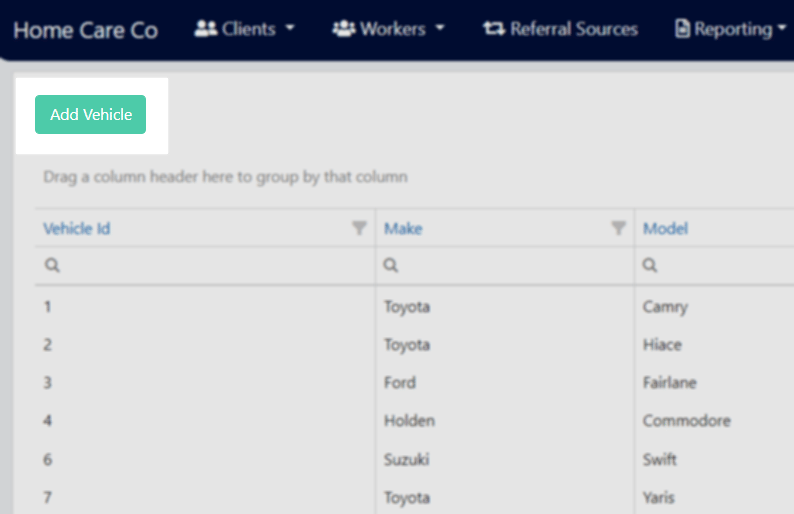Click the Add Vehicle button
The image size is (794, 514).
[90, 114]
